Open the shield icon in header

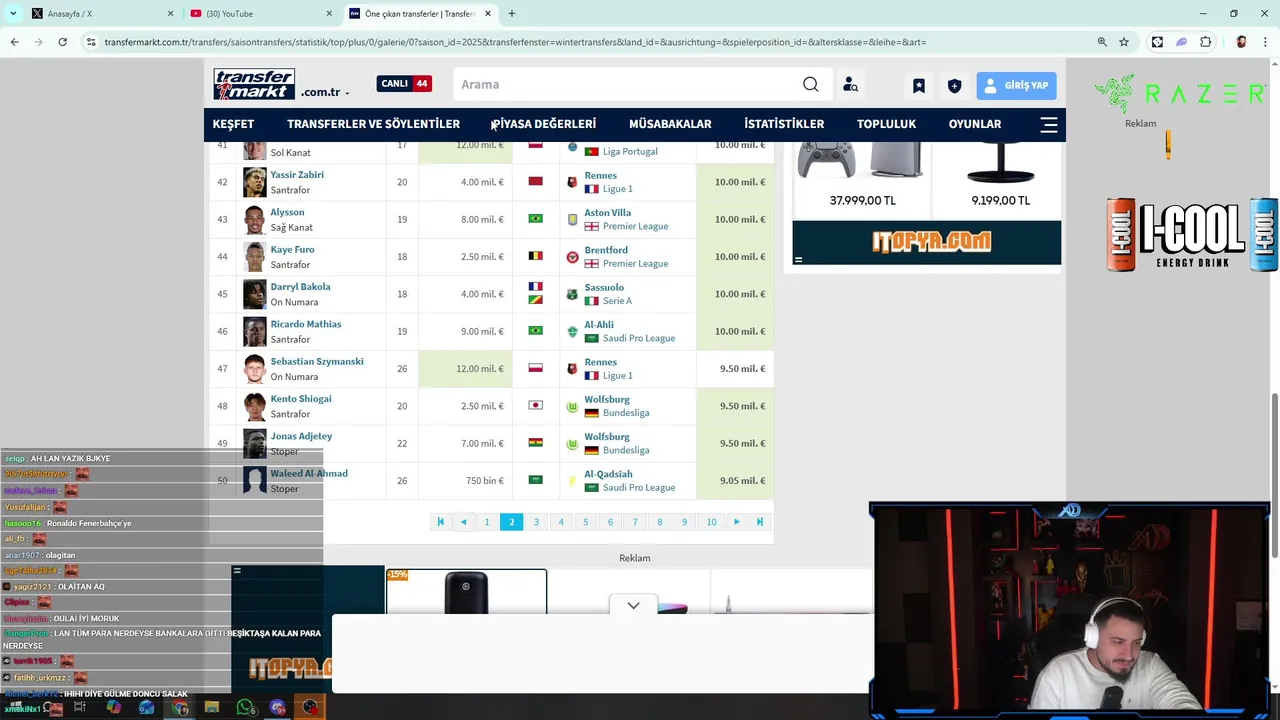point(954,86)
